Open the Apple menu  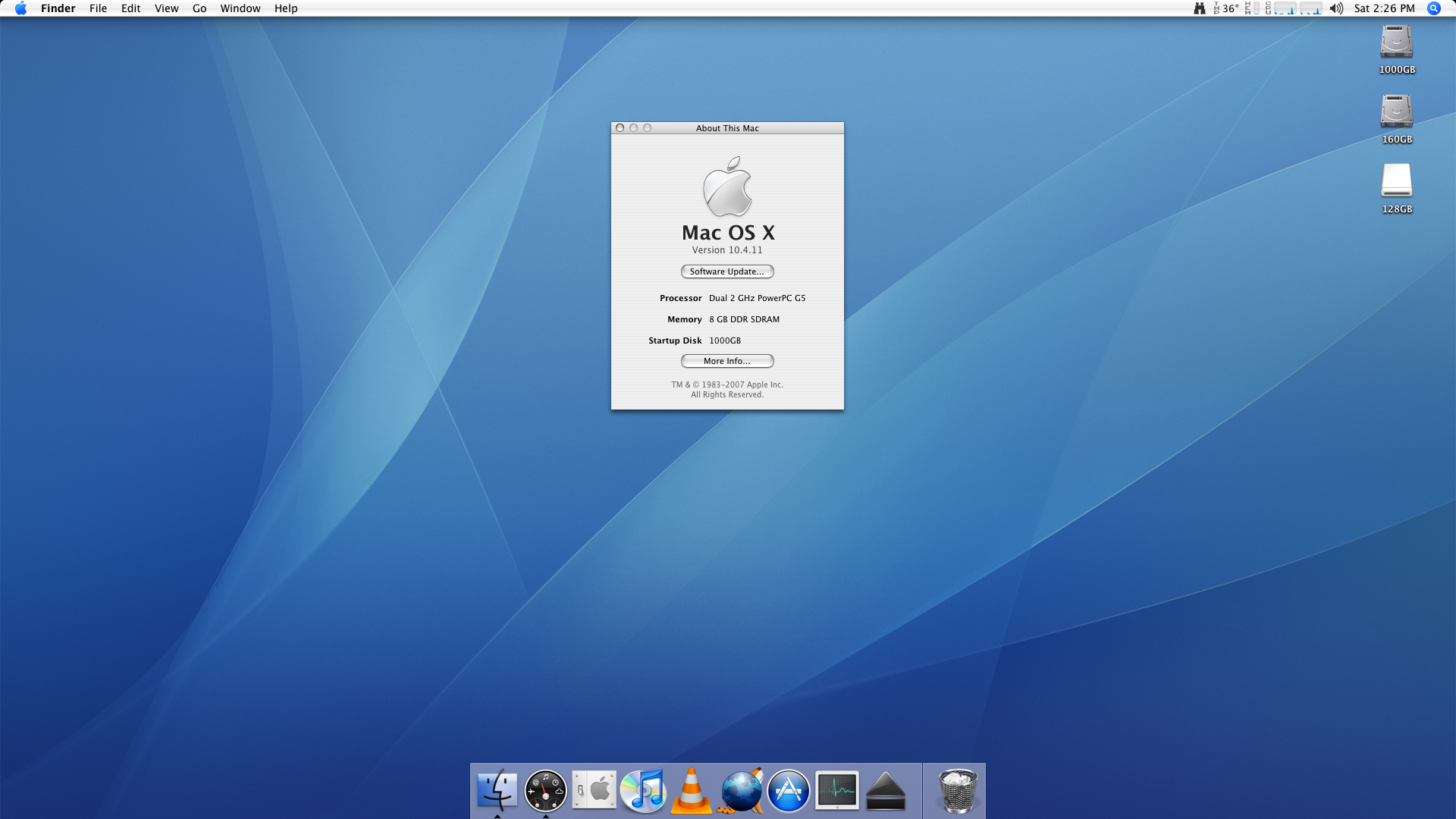[x=20, y=8]
